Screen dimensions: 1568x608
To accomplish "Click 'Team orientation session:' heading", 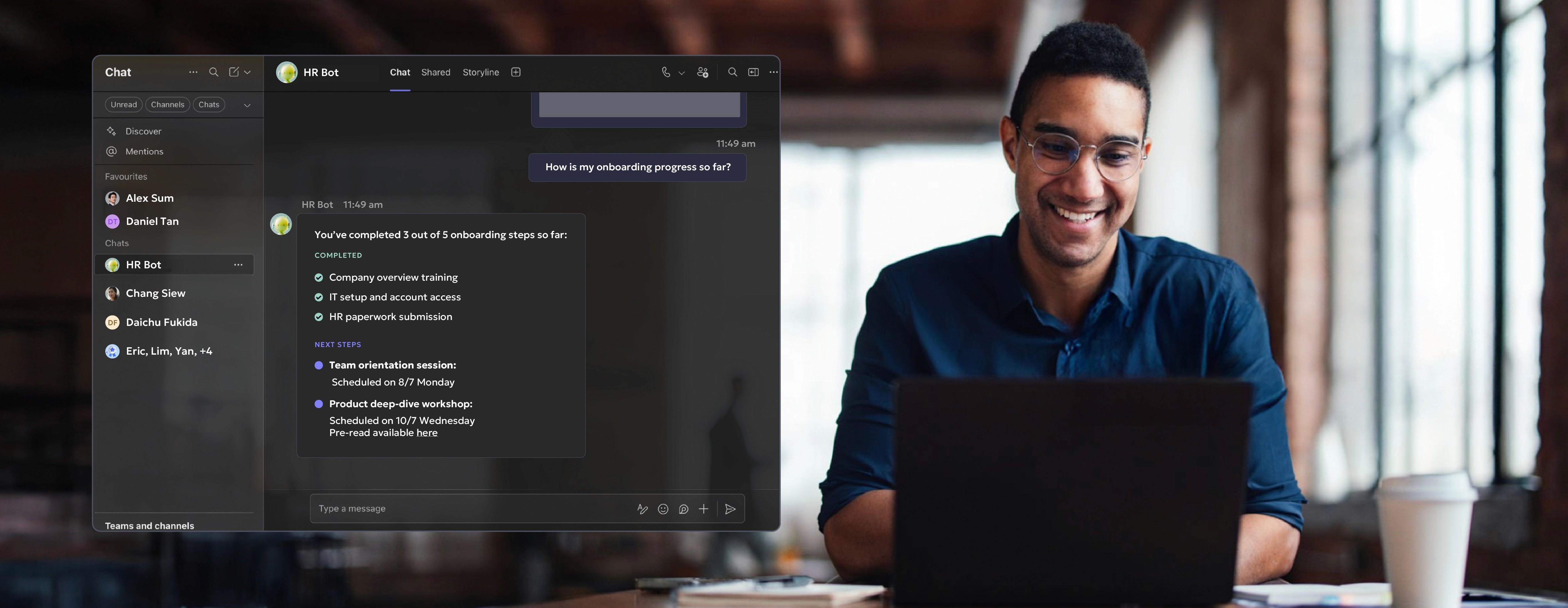I will pyautogui.click(x=393, y=365).
